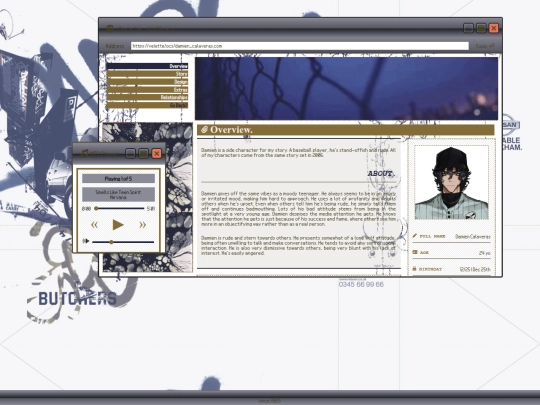Open the Overview tab in the sidebar
This screenshot has width=540, height=405.
pyautogui.click(x=147, y=66)
